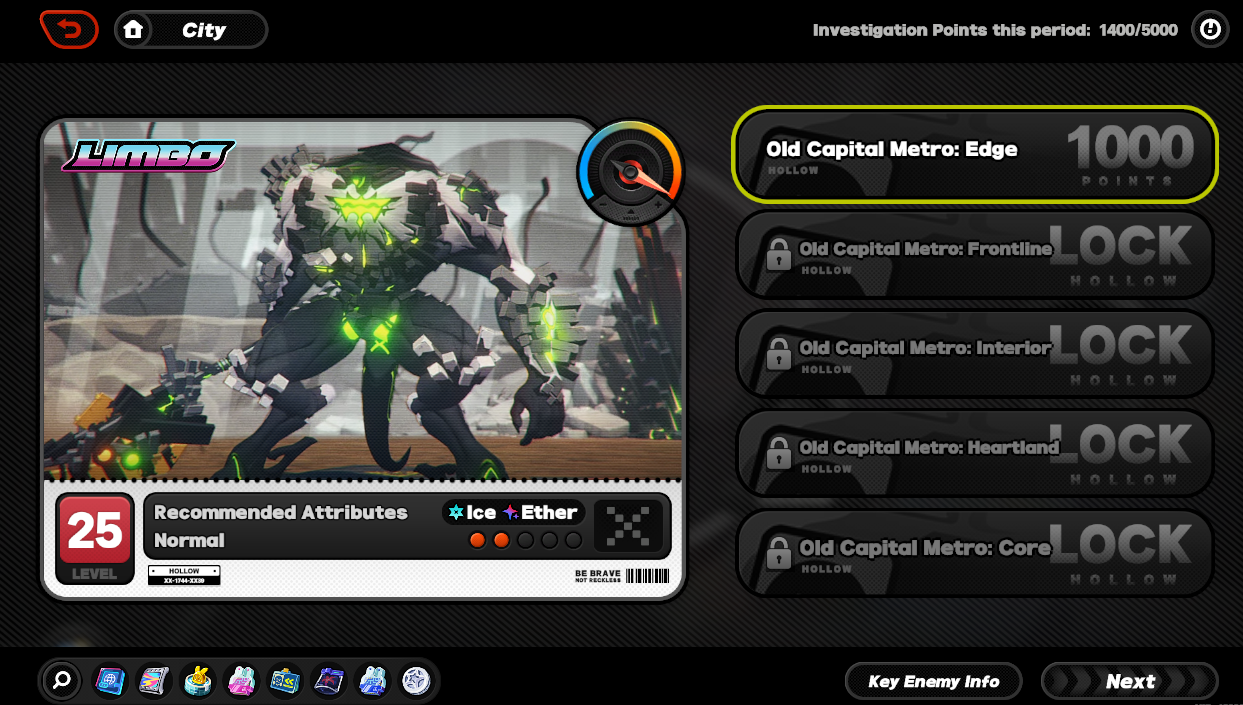This screenshot has height=705, width=1243.
Task: Click the Ether activity gauge dial
Action: (x=630, y=171)
